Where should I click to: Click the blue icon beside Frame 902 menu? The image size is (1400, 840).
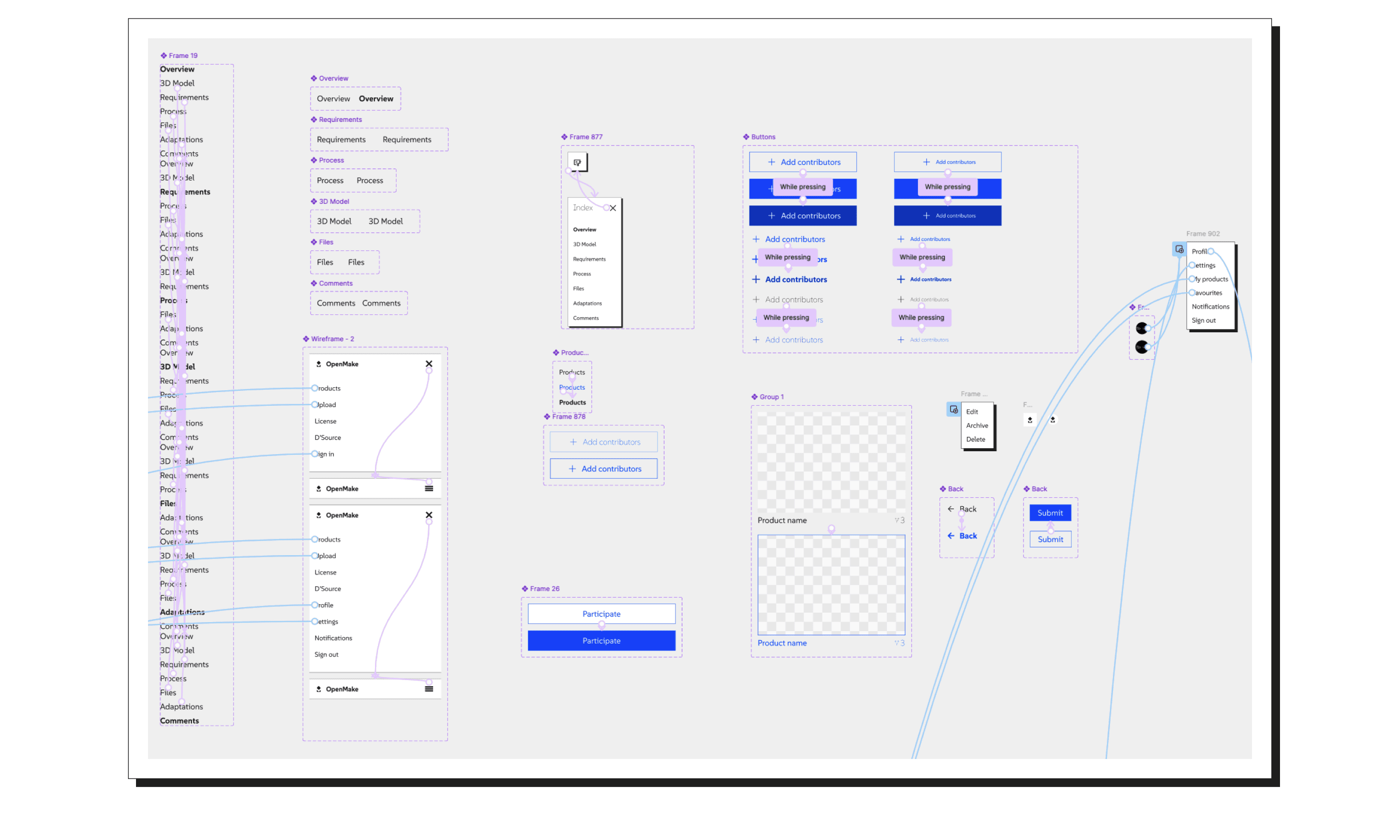[1178, 250]
